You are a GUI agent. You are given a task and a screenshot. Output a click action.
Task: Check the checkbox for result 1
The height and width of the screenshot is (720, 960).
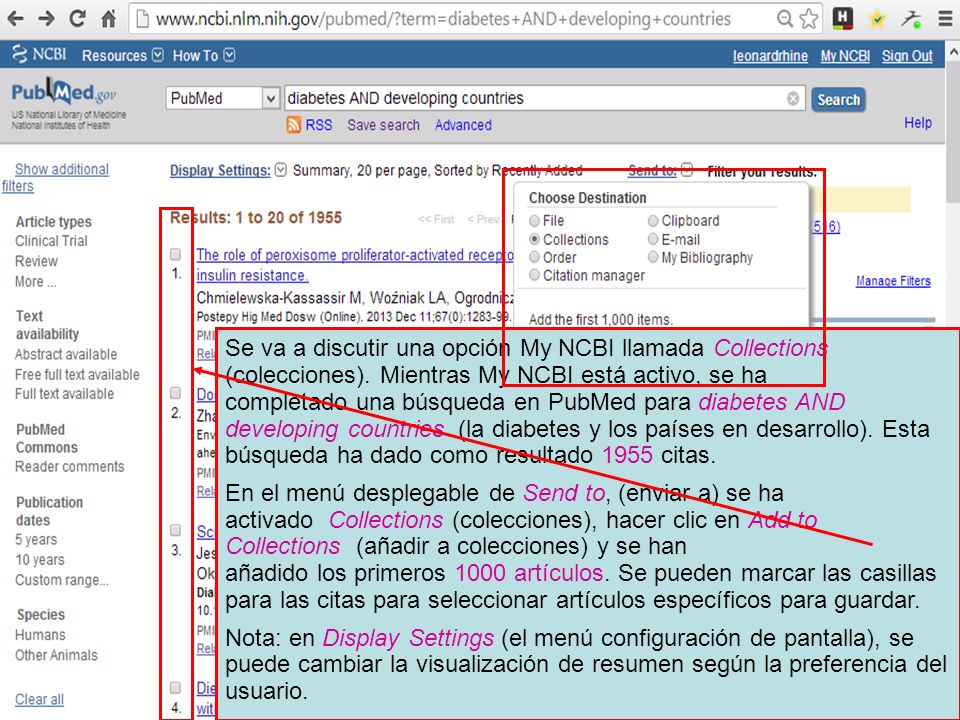(176, 254)
